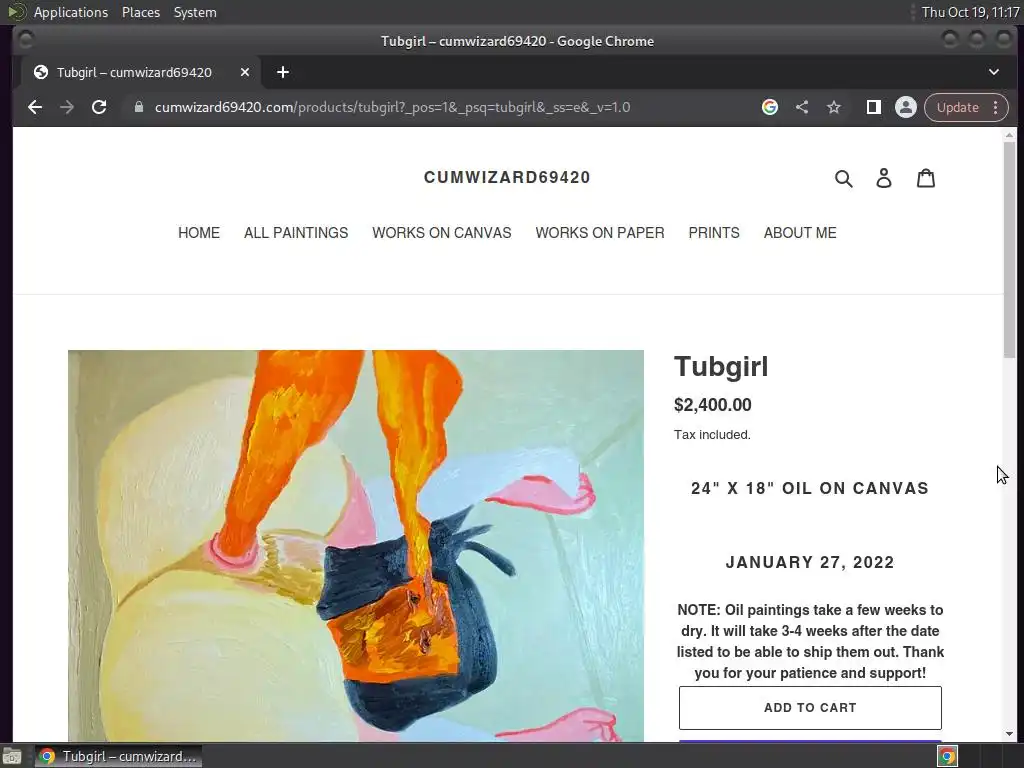Screen dimensions: 1024x768
Task: Open the shopping cart bag icon
Action: tap(926, 178)
